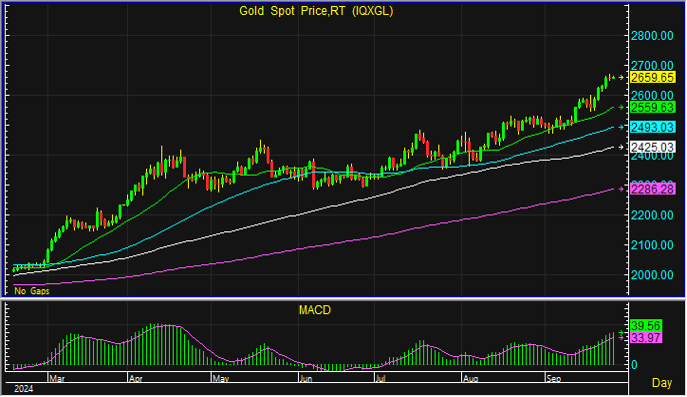Click the Jun label on time axis

click(306, 379)
